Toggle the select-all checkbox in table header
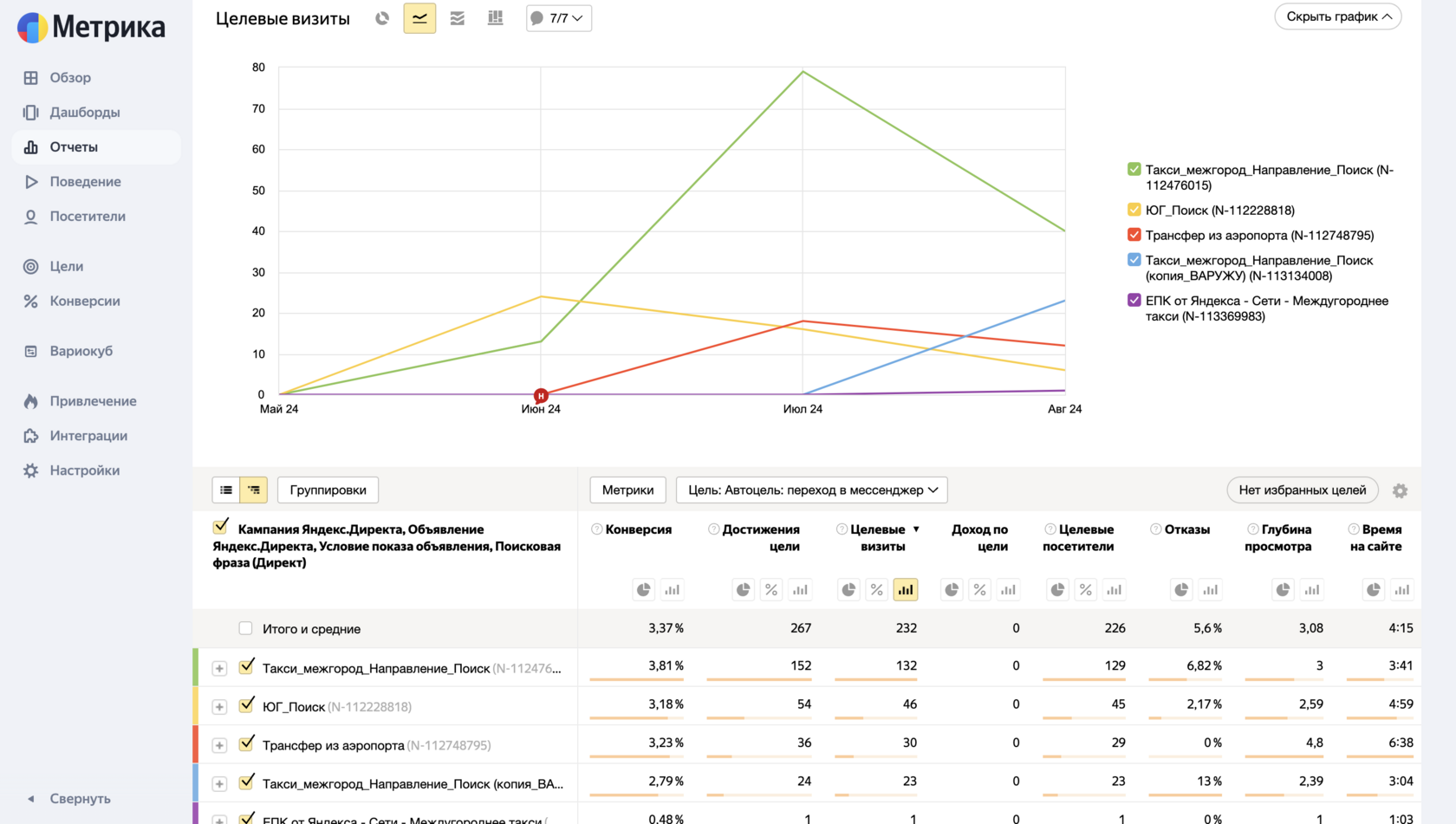This screenshot has height=824, width=1456. (221, 527)
